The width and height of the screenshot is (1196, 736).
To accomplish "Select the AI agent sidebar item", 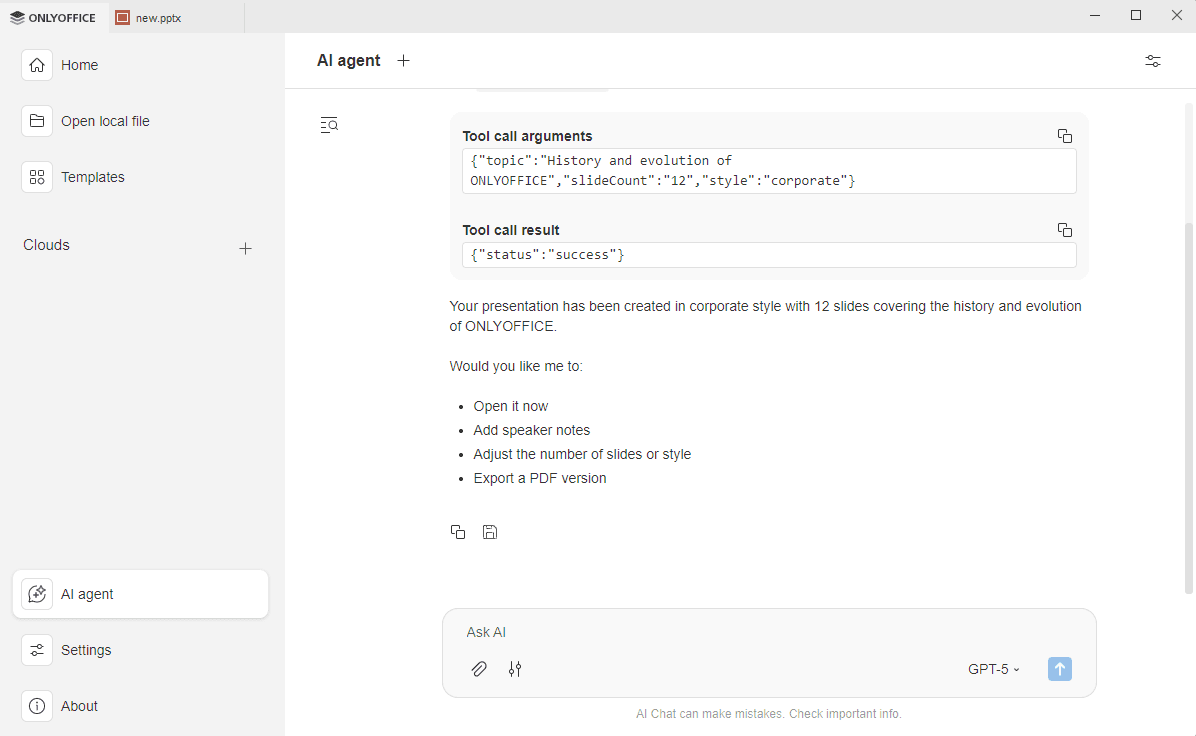I will [87, 593].
